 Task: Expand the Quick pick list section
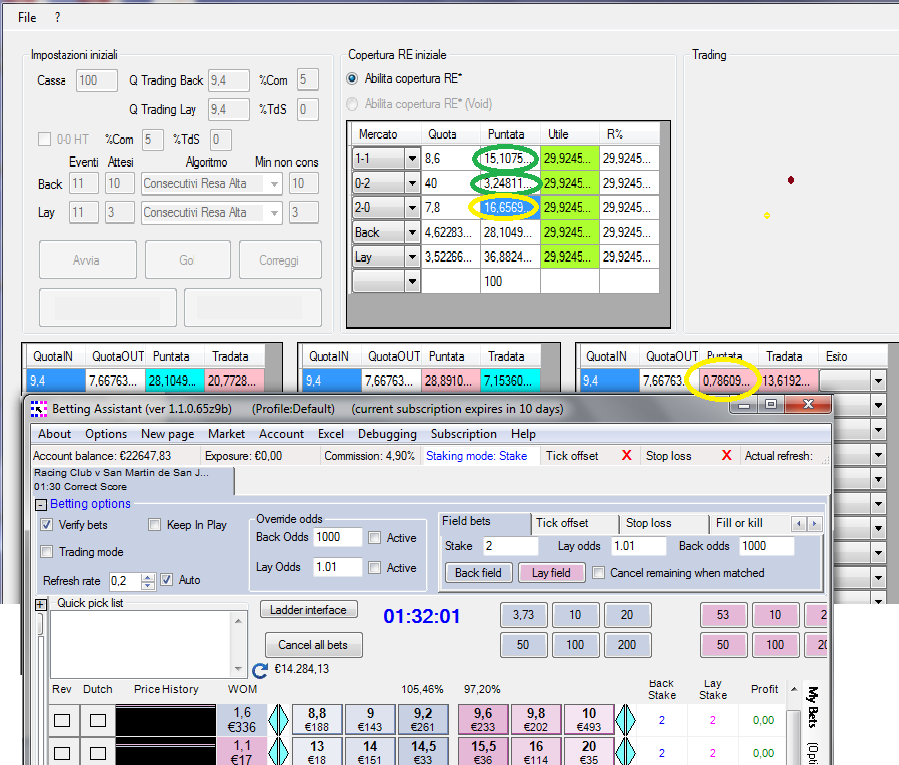tap(40, 604)
